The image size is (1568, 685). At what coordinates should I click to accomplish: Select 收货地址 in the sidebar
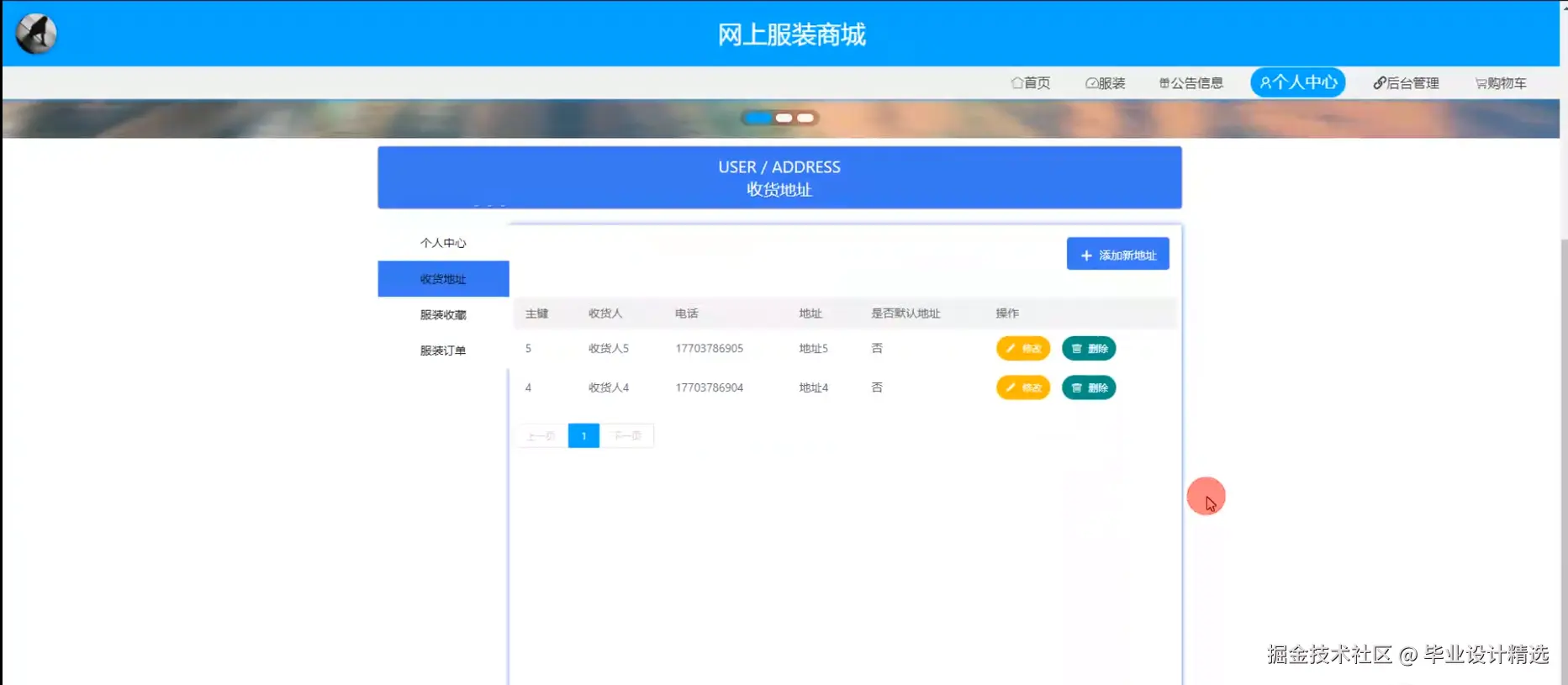(x=443, y=279)
